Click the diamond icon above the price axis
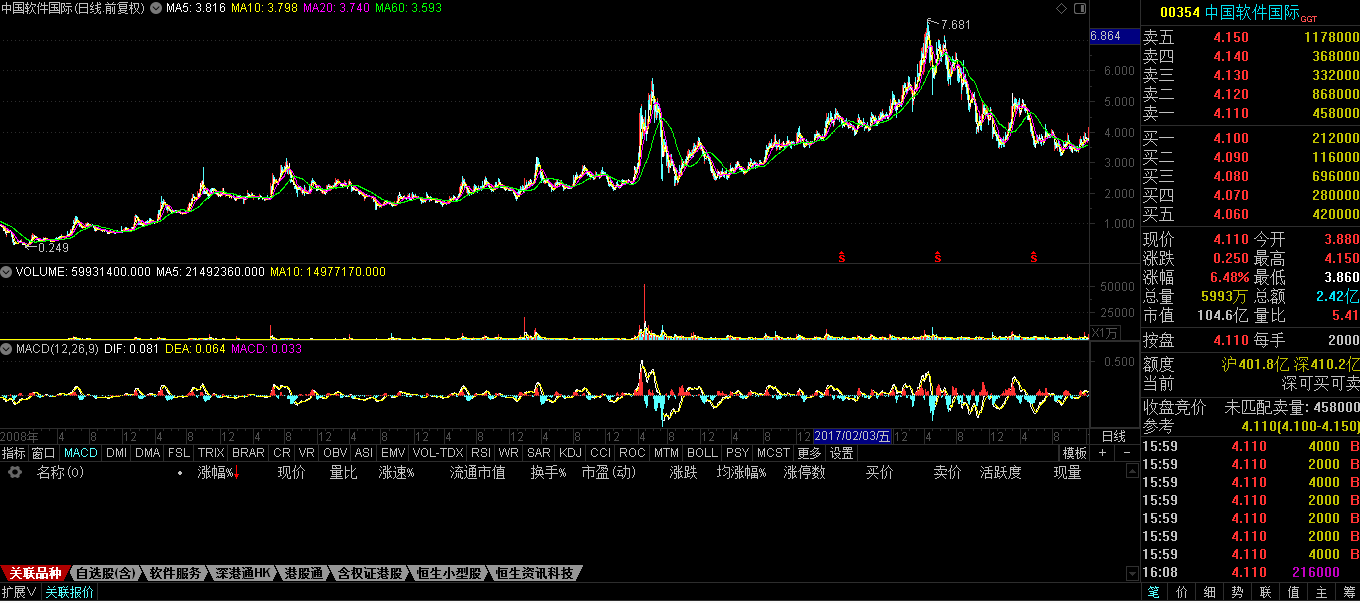This screenshot has width=1360, height=603. (1061, 8)
